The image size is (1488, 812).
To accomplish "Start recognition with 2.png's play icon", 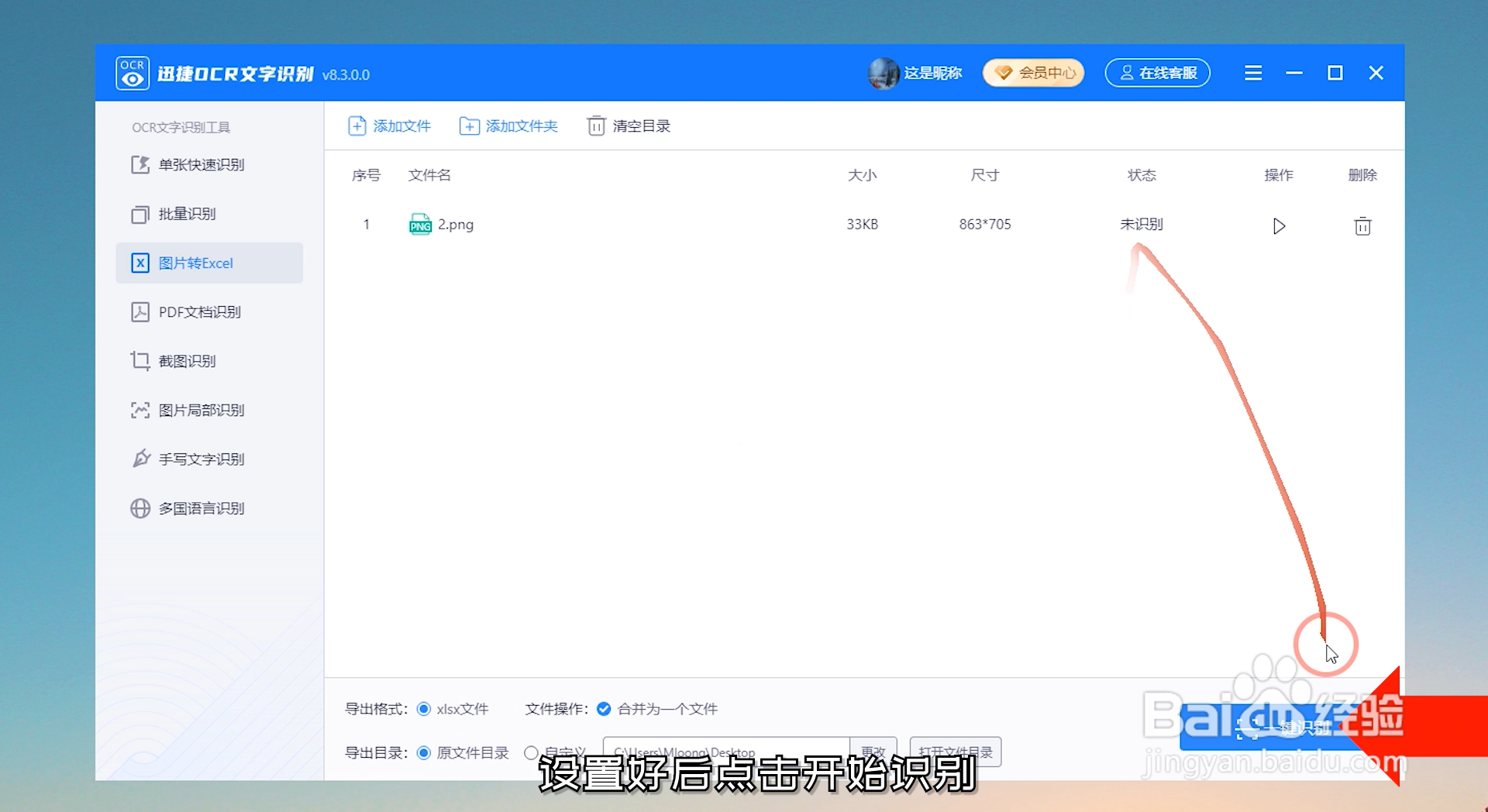I will pyautogui.click(x=1279, y=225).
